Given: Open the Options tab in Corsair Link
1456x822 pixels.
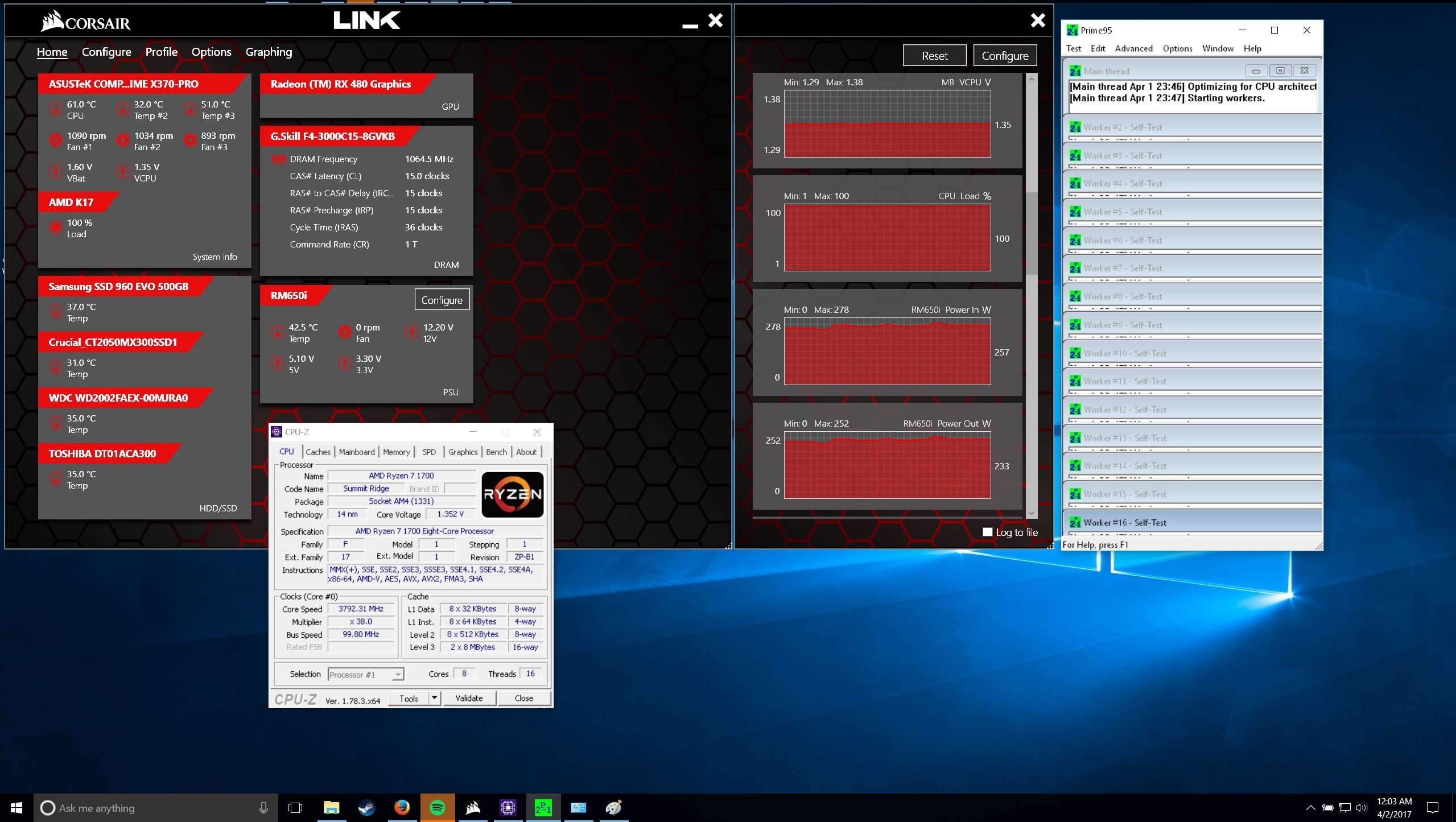Looking at the screenshot, I should [x=212, y=52].
